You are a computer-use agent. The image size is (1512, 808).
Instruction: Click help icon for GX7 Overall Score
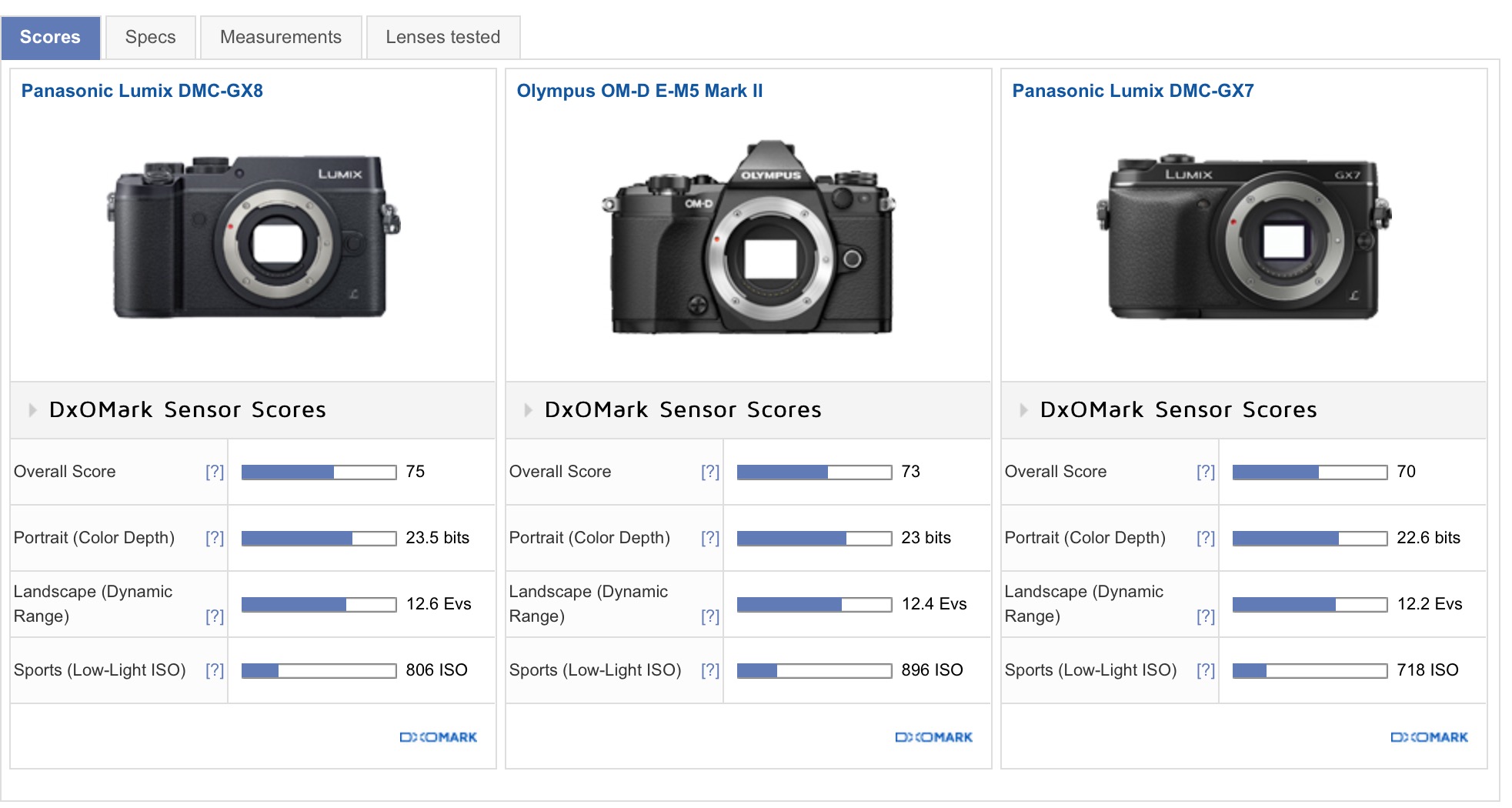point(1205,472)
